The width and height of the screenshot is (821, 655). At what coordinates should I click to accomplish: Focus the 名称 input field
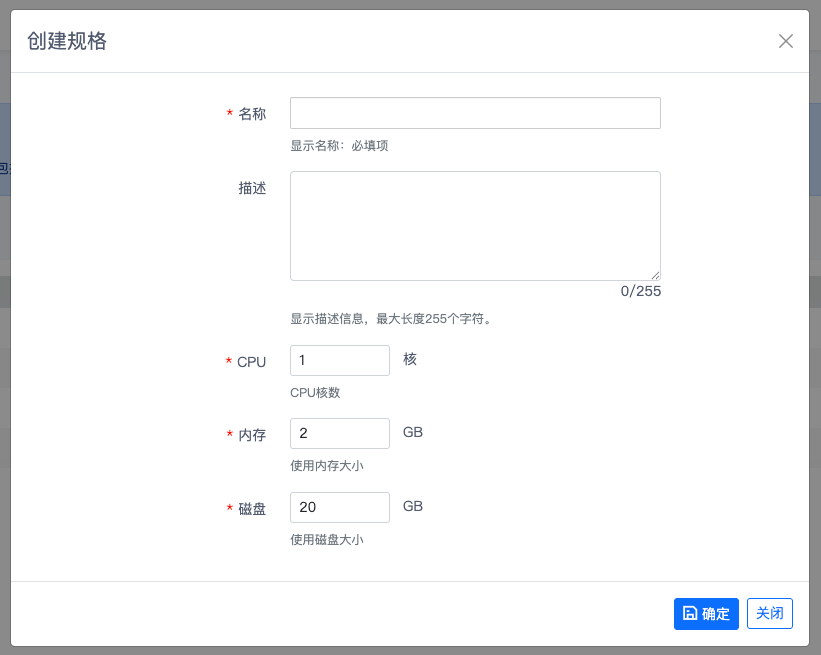click(x=475, y=113)
